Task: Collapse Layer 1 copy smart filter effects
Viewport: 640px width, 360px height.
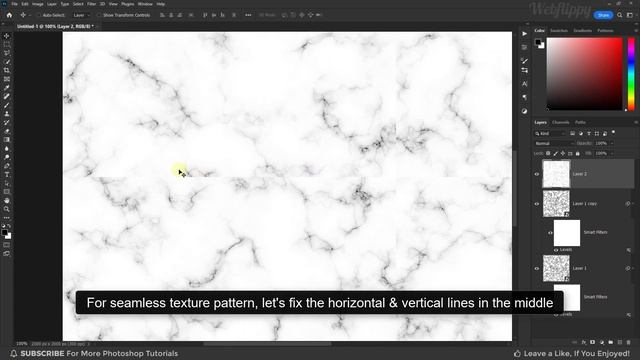Action: [632, 204]
